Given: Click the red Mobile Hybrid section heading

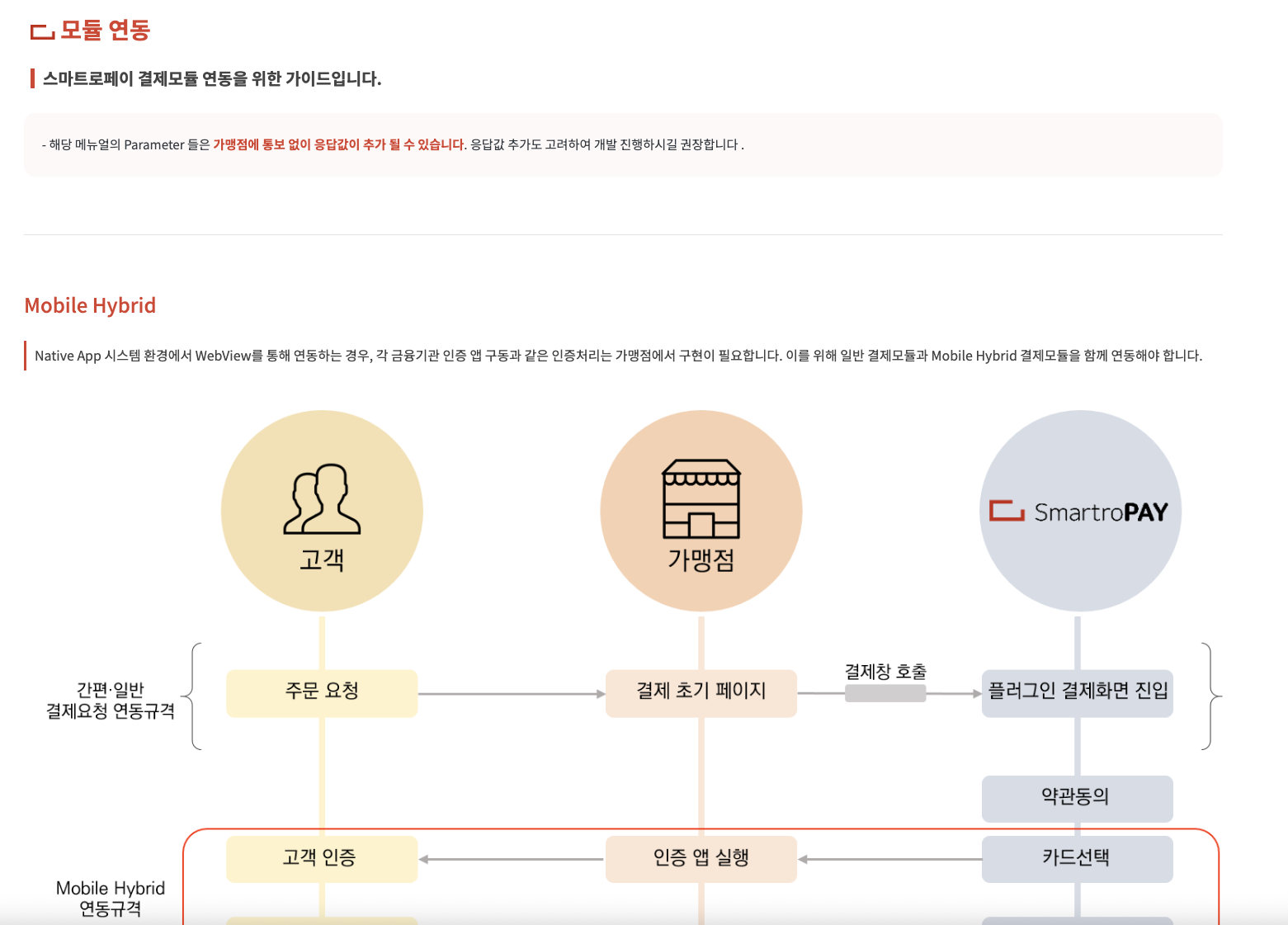Looking at the screenshot, I should [90, 305].
